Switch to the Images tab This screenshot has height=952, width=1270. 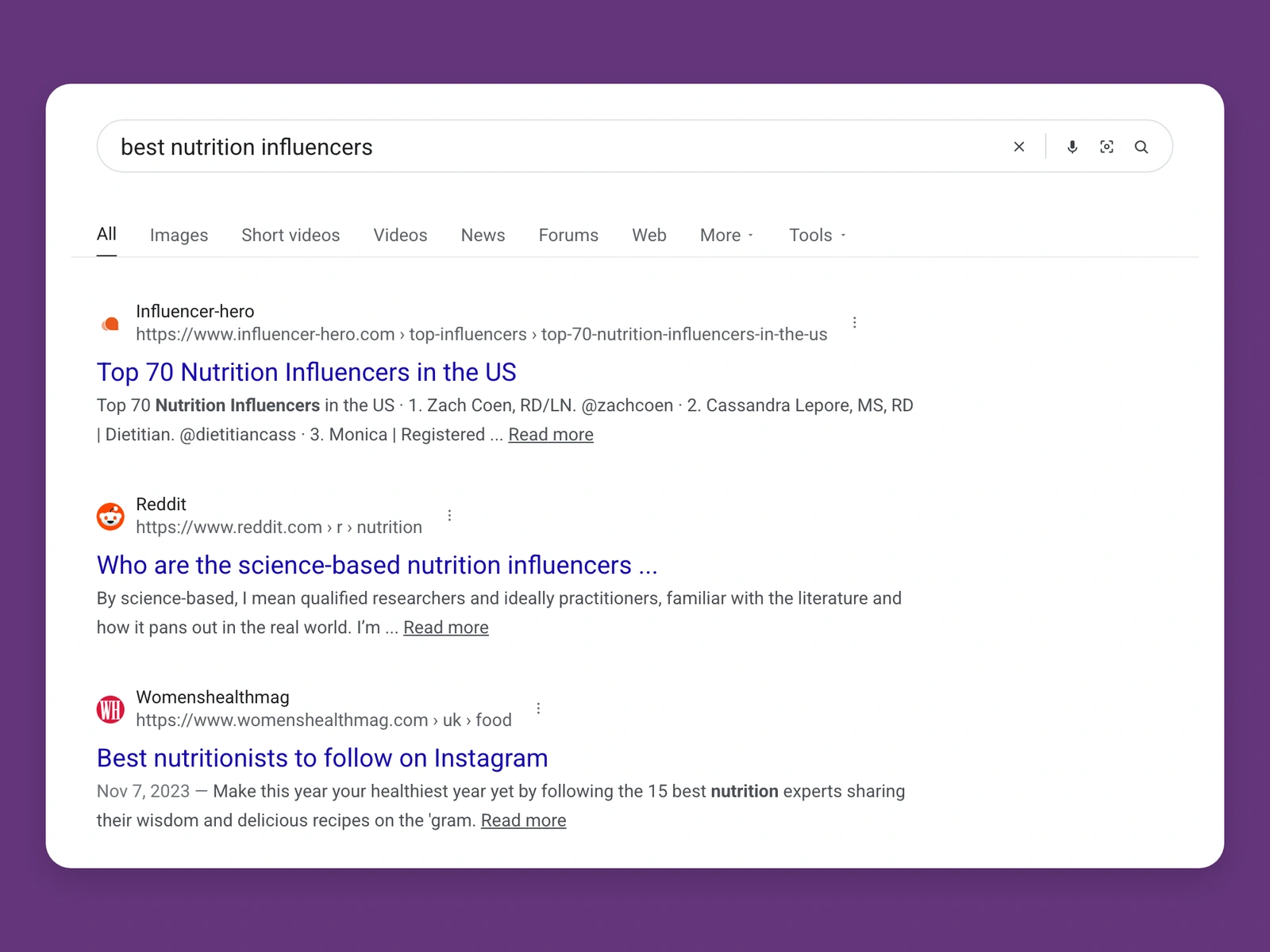tap(179, 236)
